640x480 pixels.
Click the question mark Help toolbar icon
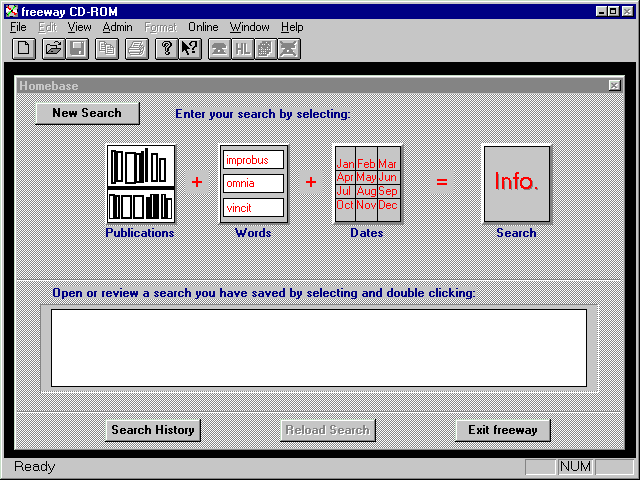[x=167, y=49]
